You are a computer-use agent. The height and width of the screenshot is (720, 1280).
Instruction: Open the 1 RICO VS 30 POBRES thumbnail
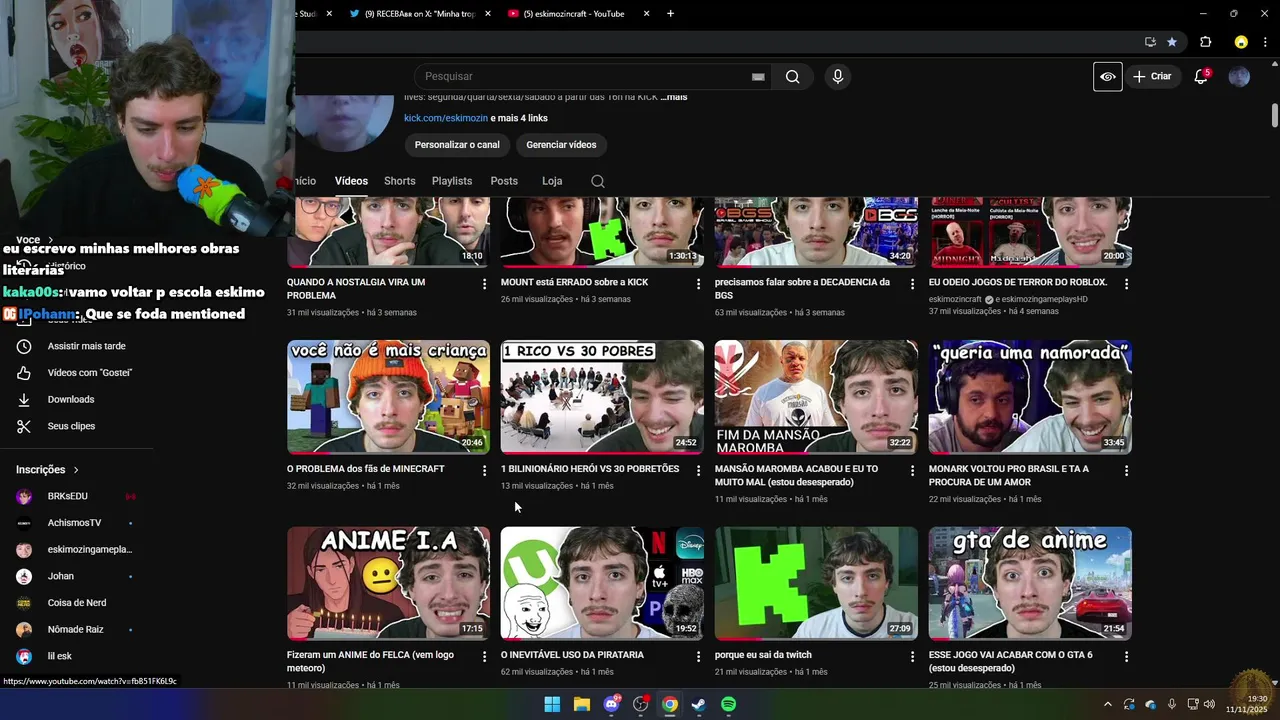pos(602,397)
